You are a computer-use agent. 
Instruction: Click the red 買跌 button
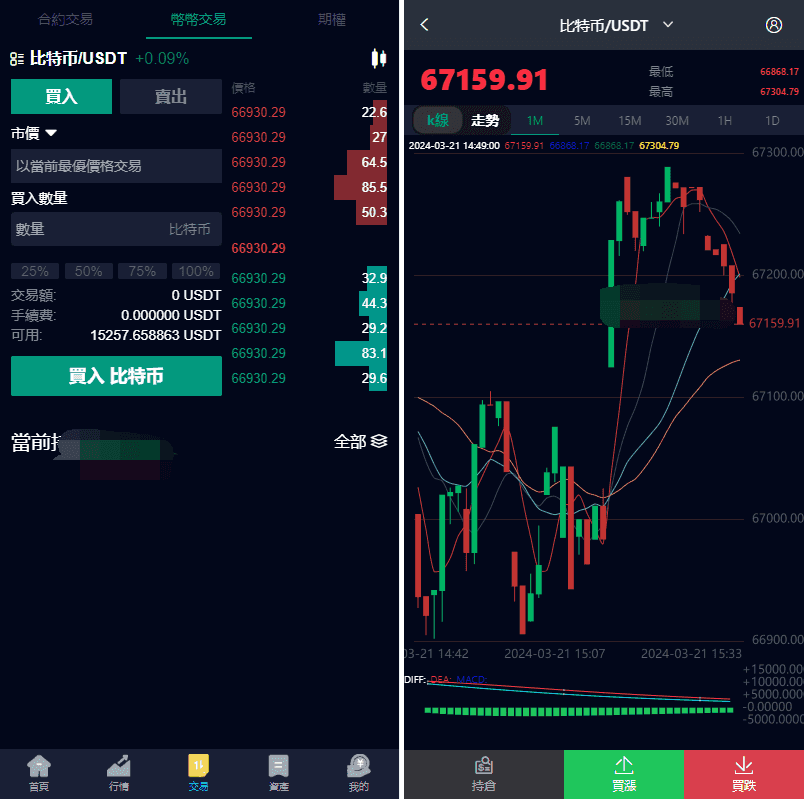(x=743, y=774)
